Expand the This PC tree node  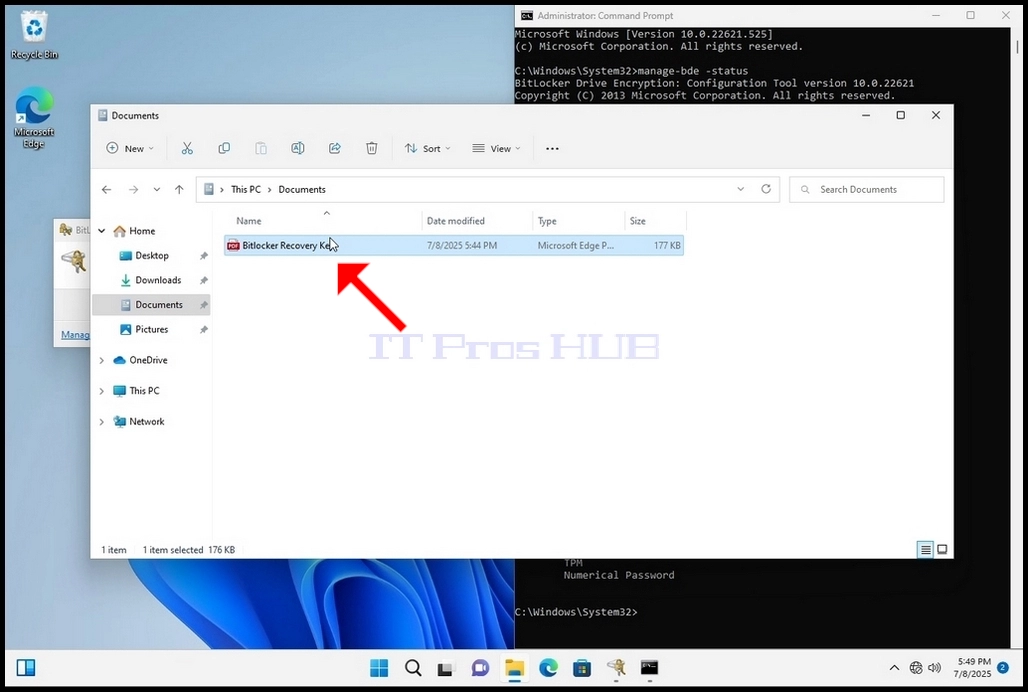(x=102, y=391)
